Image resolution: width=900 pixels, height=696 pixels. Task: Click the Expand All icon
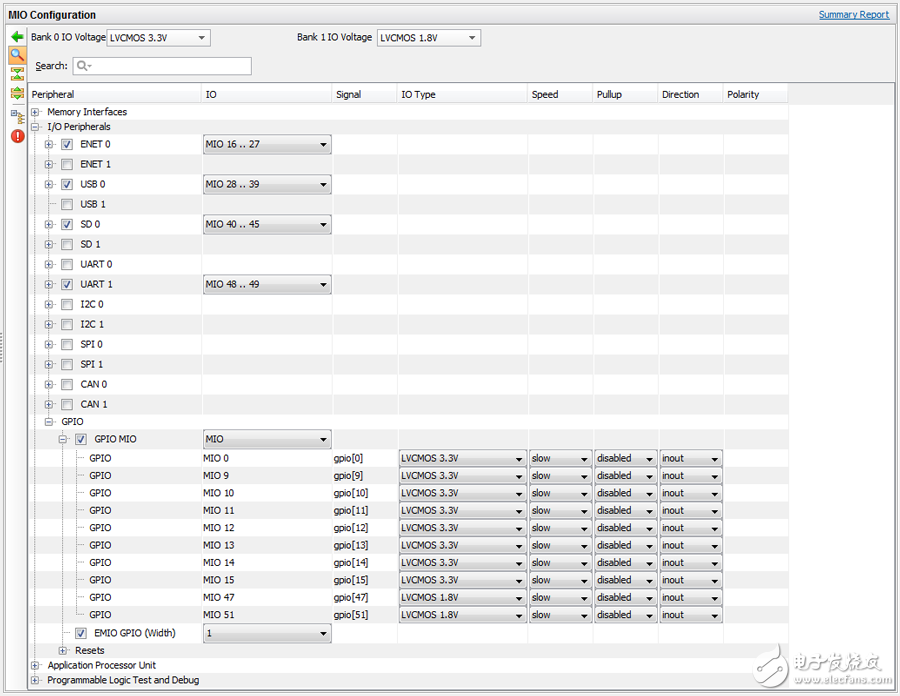click(x=17, y=93)
